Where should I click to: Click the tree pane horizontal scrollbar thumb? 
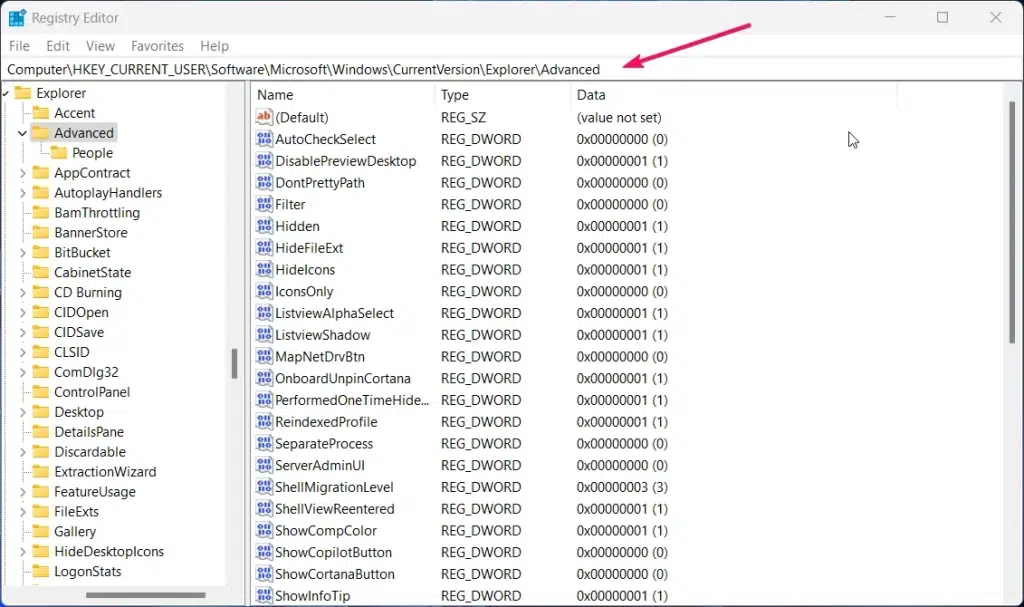(146, 595)
